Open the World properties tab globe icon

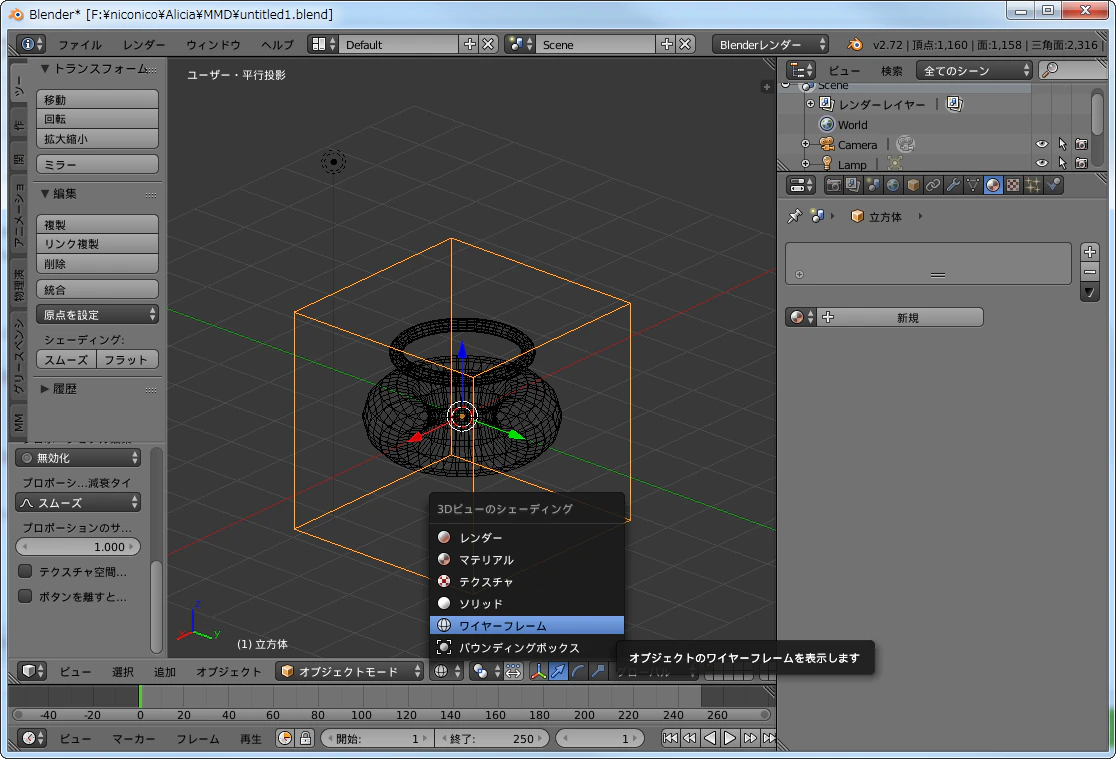tap(893, 186)
